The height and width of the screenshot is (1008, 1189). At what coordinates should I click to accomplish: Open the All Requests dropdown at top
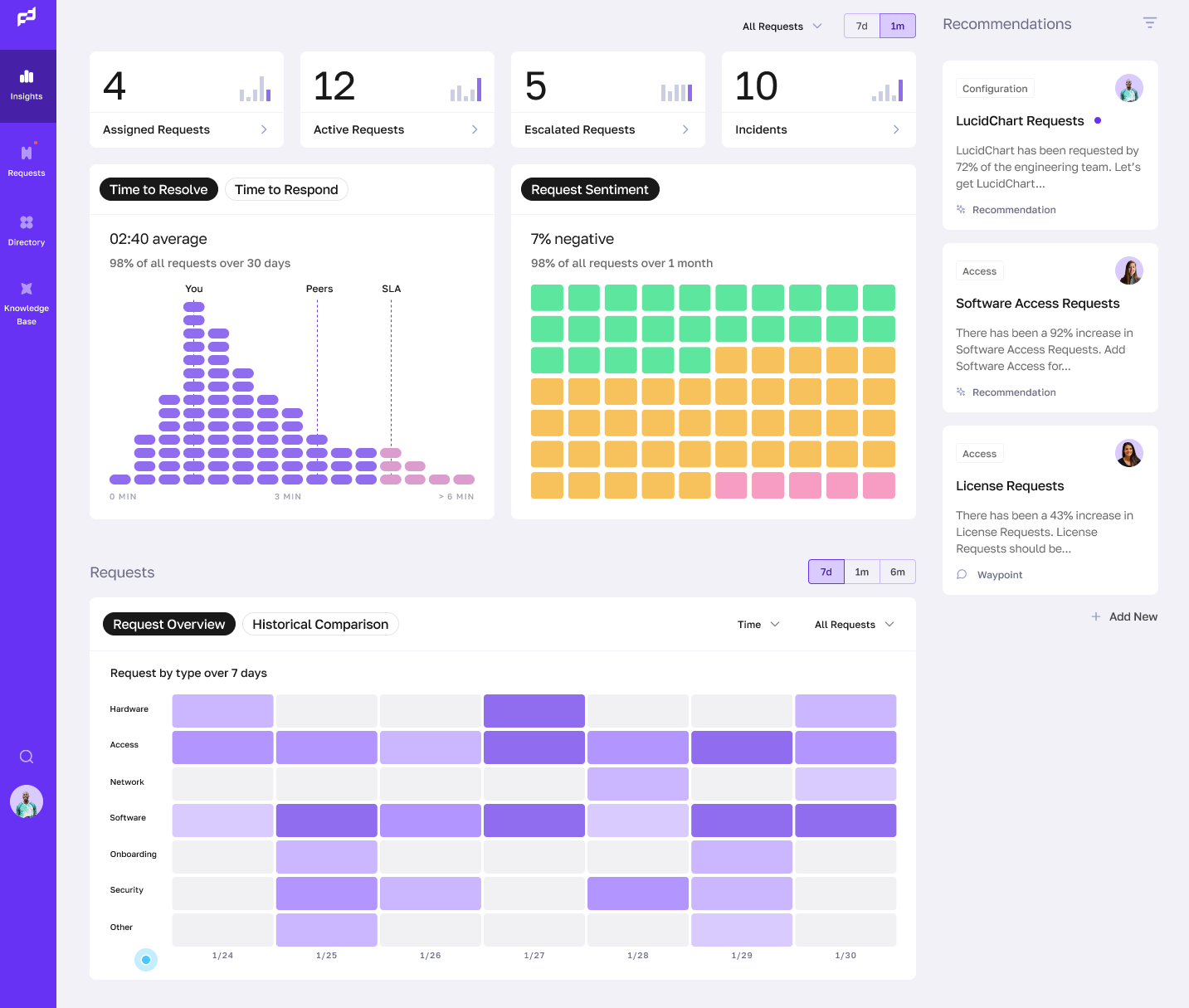[x=782, y=26]
